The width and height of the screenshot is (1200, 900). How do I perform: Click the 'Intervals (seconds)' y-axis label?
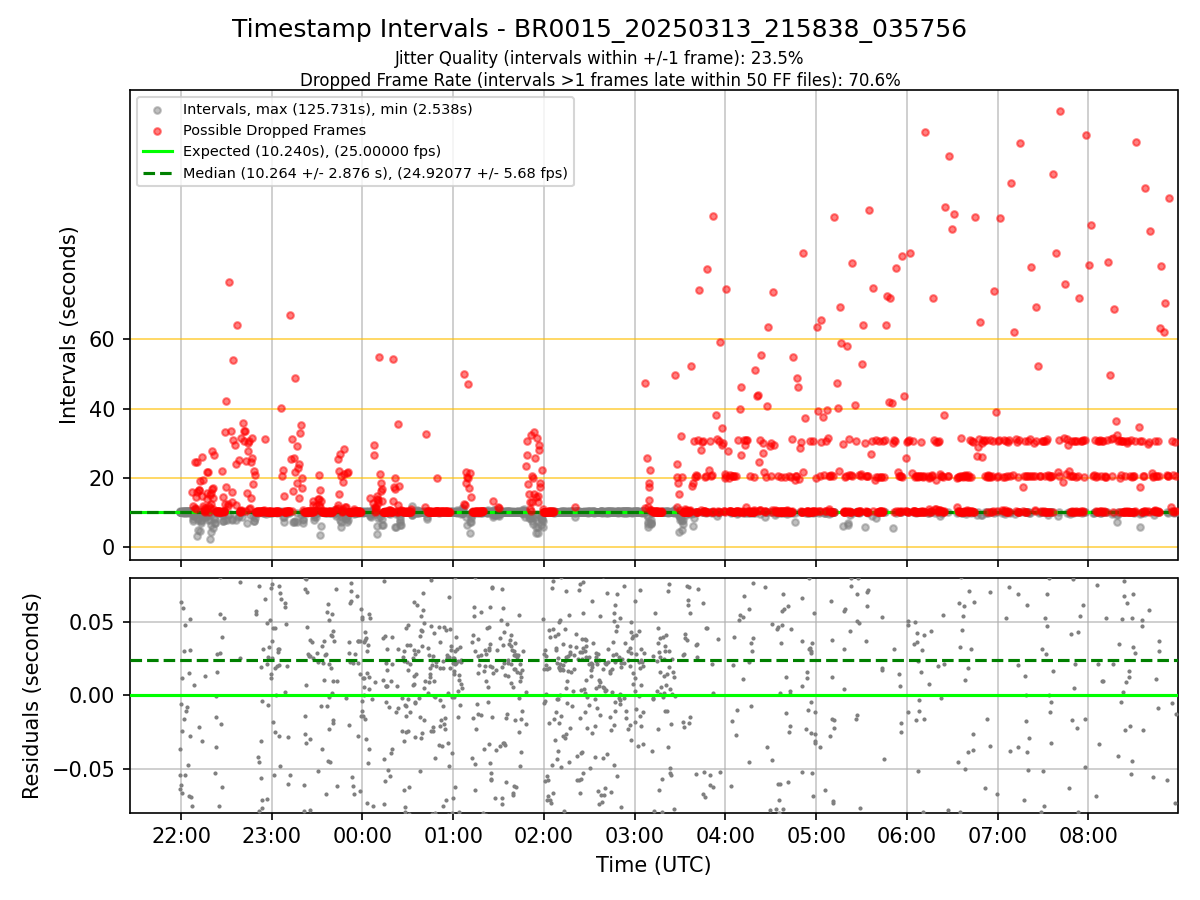pos(68,325)
